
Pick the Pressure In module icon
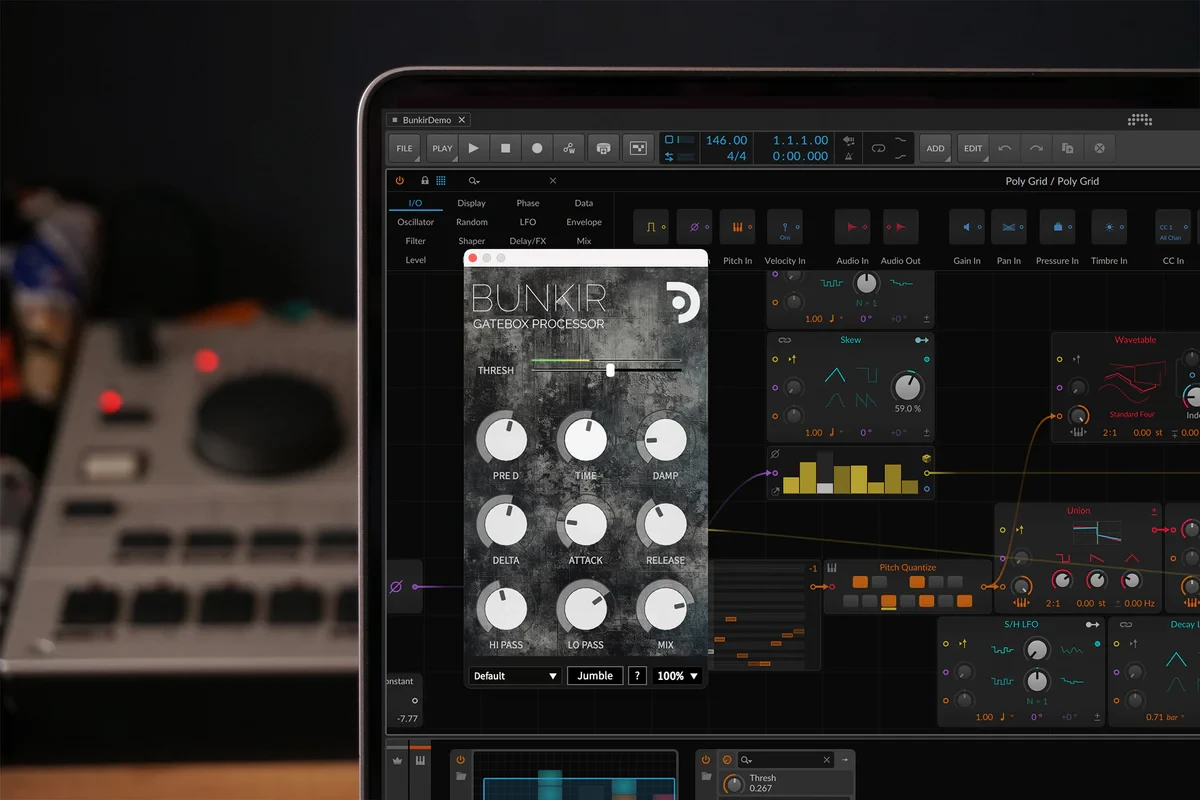click(1057, 227)
